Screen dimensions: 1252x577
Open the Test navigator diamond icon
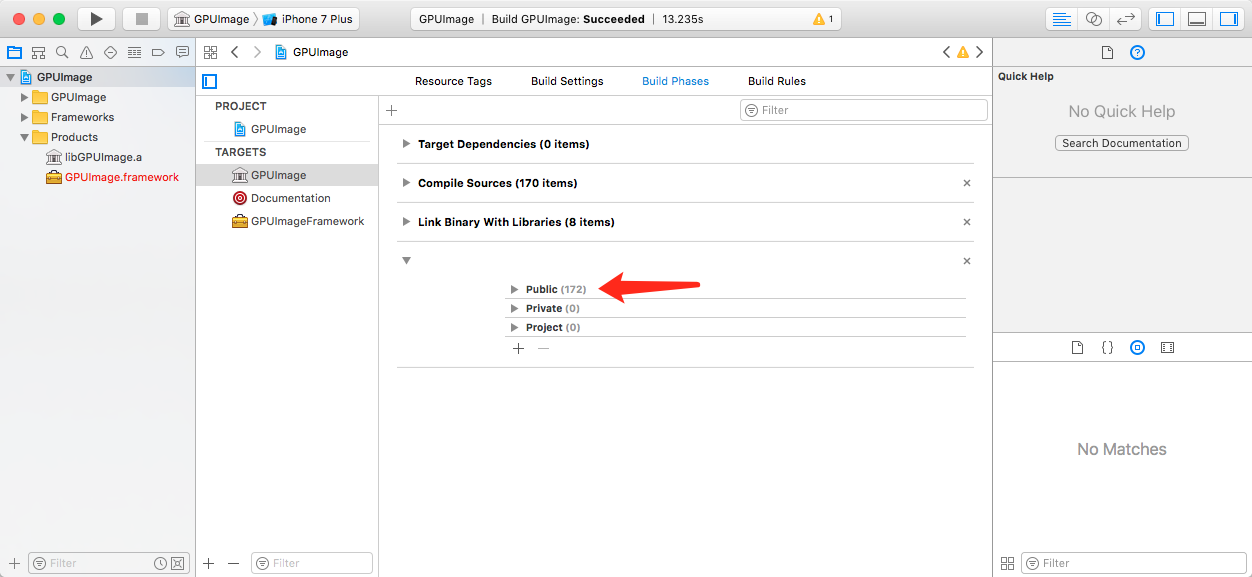click(x=110, y=52)
